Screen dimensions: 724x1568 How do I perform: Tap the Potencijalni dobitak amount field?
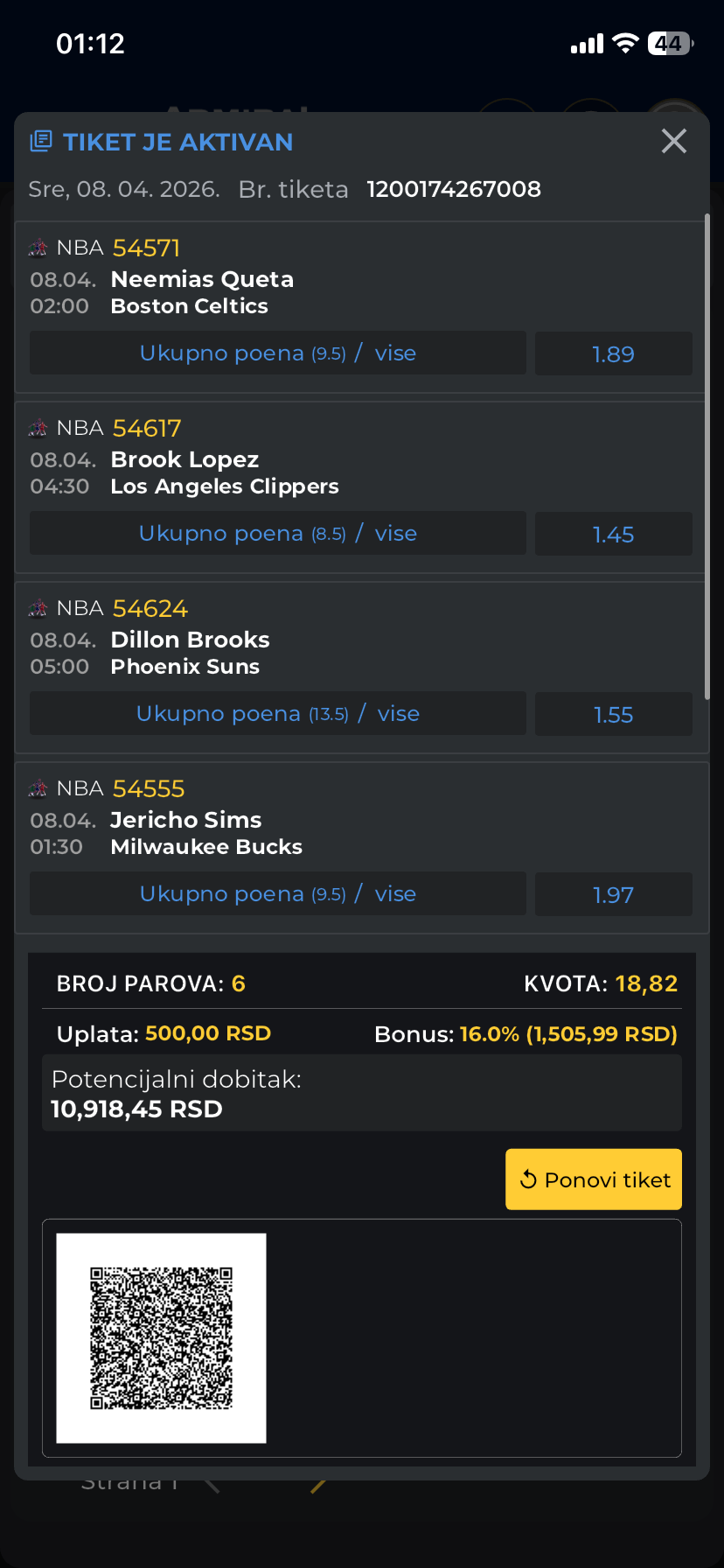361,1094
